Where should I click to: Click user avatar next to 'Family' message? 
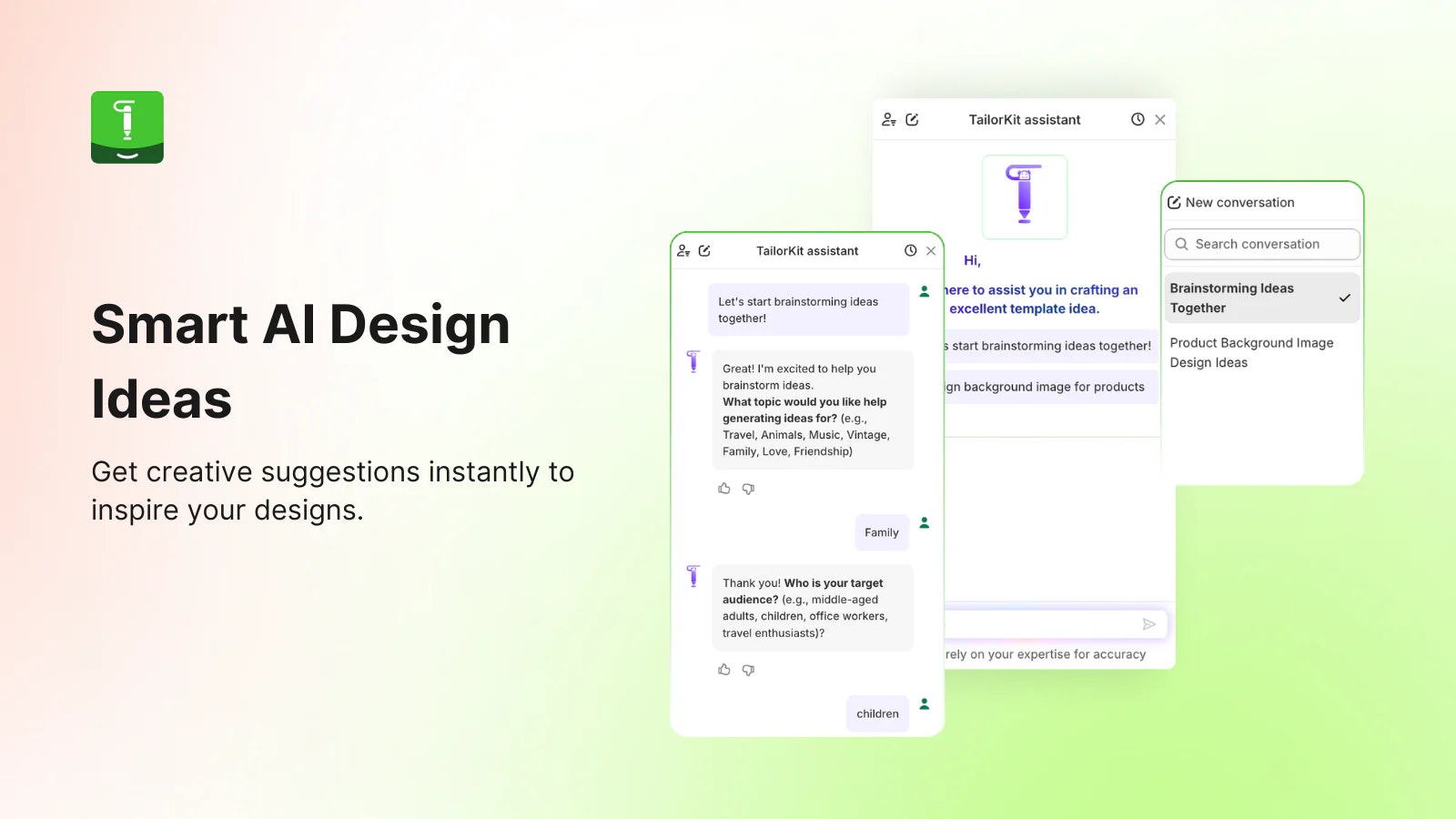pyautogui.click(x=925, y=522)
